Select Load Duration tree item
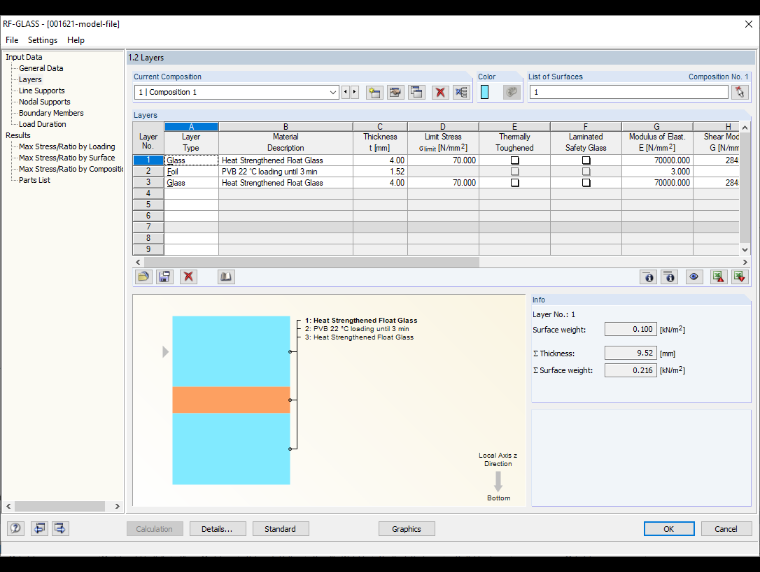Viewport: 760px width, 572px height. (x=43, y=124)
